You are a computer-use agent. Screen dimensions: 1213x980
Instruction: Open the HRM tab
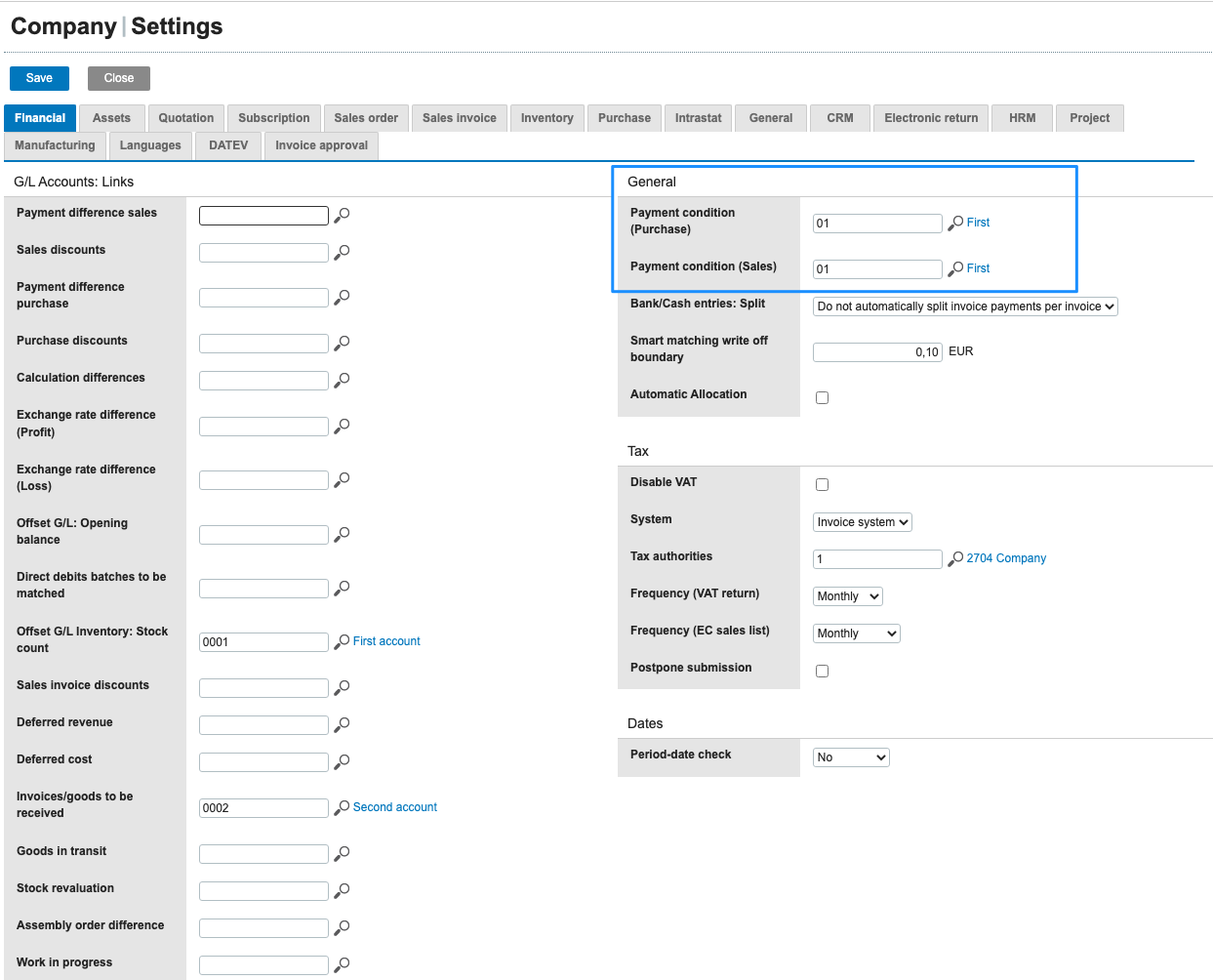(1023, 118)
